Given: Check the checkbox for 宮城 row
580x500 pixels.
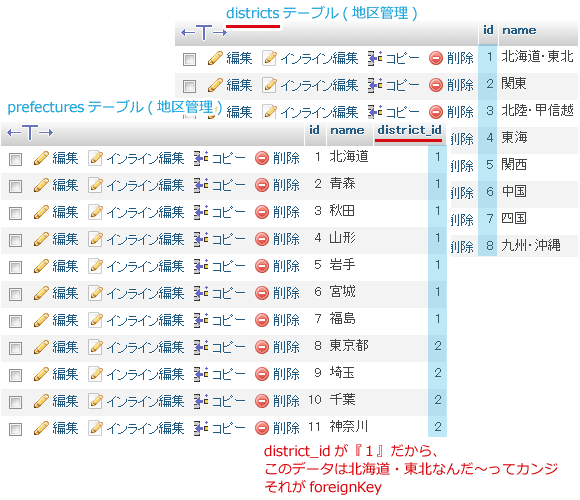Looking at the screenshot, I should (16, 294).
